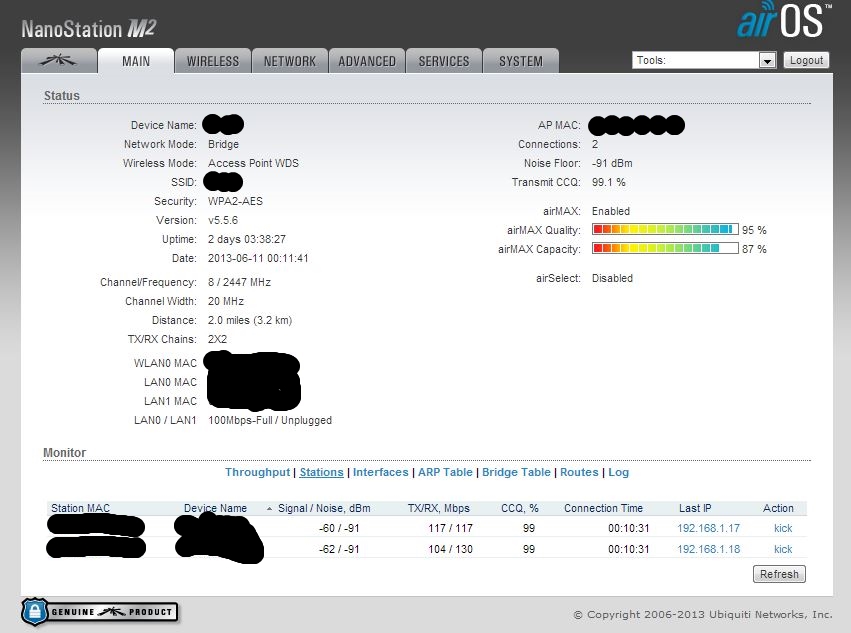Open the WIRELESS tab

click(213, 61)
